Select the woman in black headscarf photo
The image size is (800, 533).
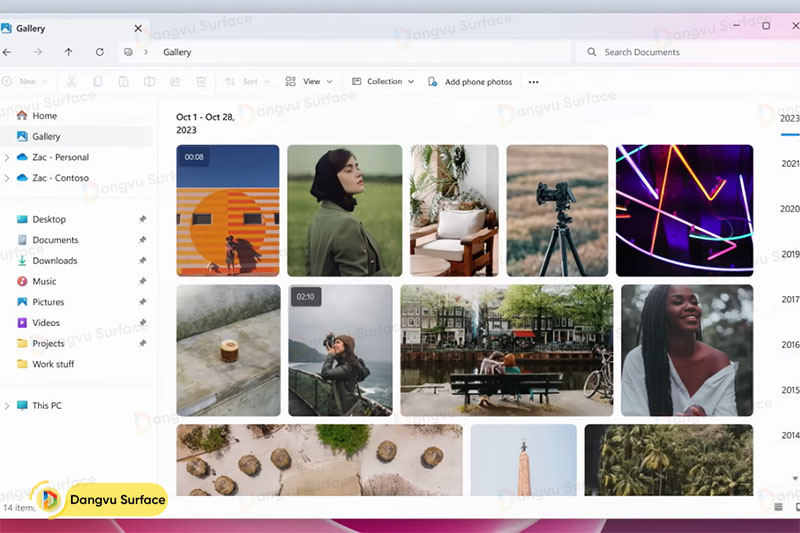pos(344,211)
